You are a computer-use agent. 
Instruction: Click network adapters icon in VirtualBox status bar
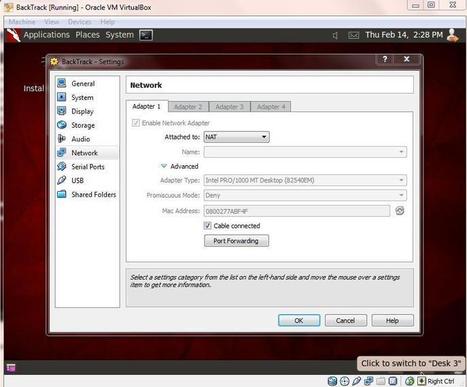click(369, 381)
